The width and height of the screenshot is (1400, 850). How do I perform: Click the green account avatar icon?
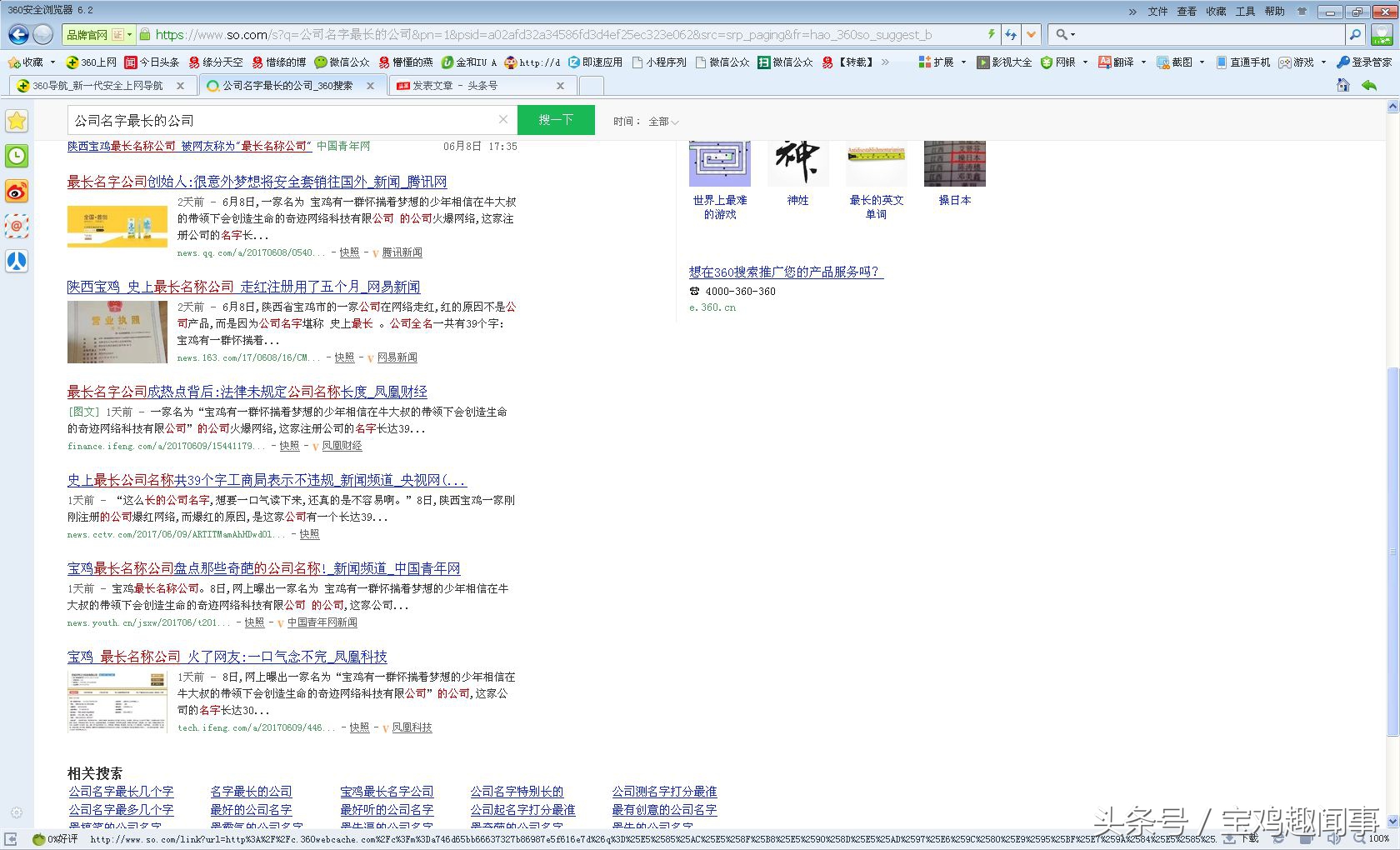[1382, 34]
